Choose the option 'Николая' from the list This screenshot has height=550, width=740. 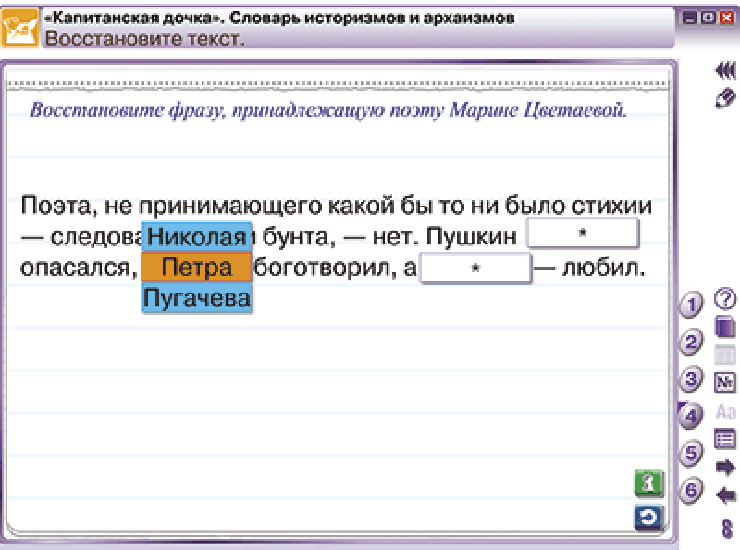coord(197,237)
